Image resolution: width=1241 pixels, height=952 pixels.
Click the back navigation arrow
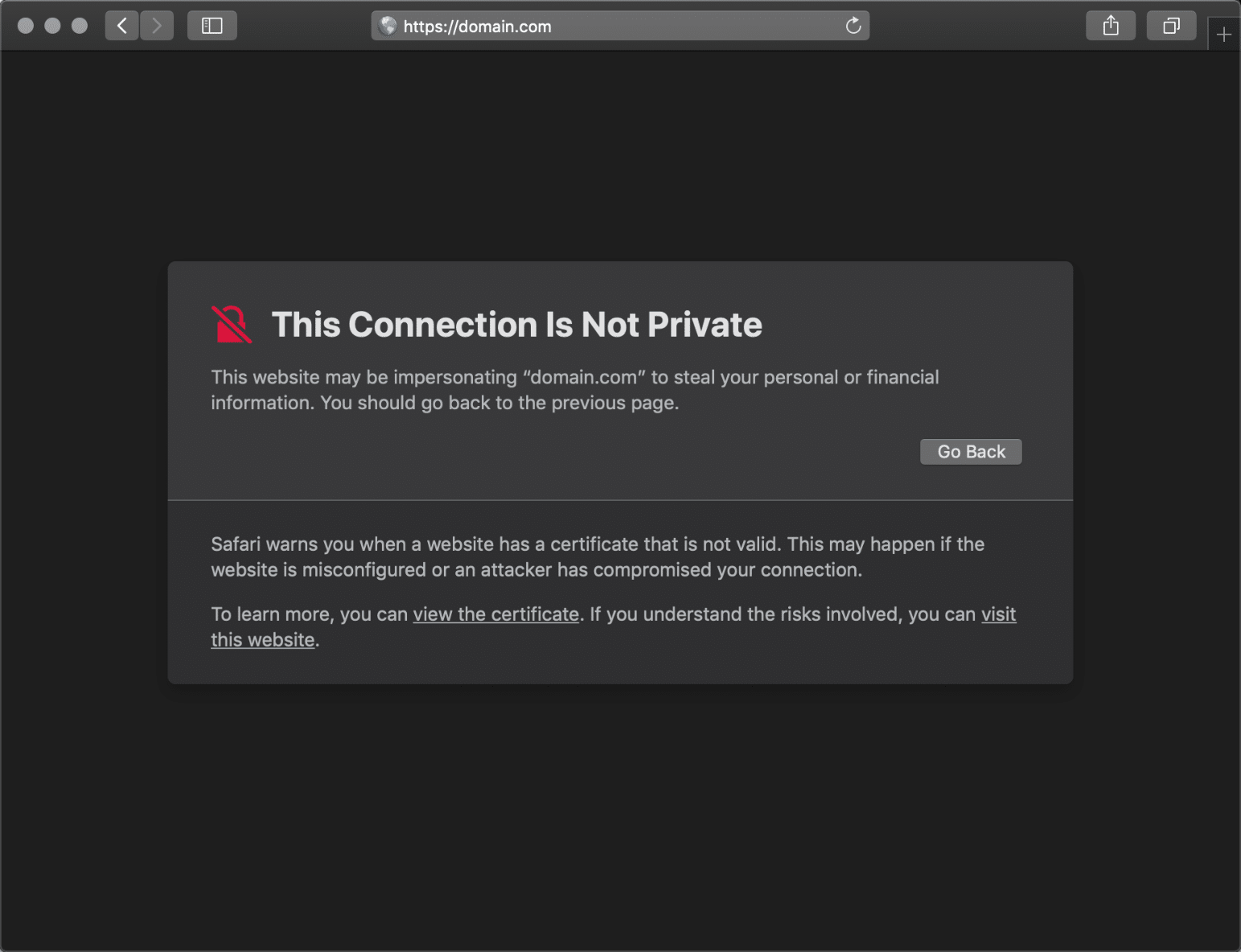tap(121, 25)
